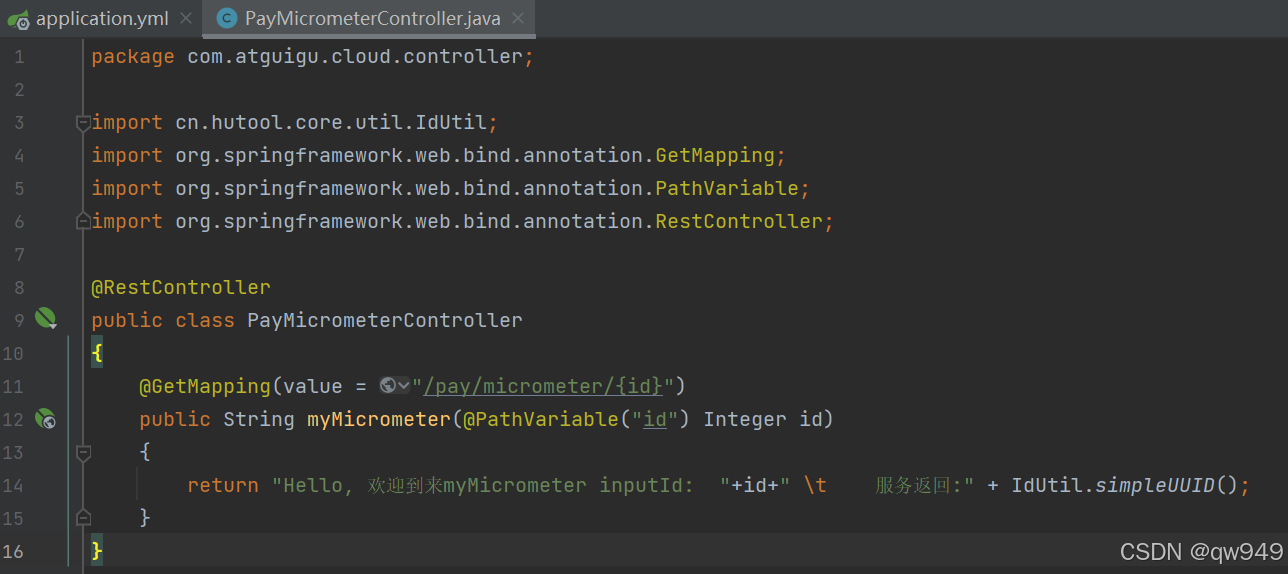Close the PayMicrometerController.java tab
Viewport: 1288px width, 574px height.
(518, 18)
